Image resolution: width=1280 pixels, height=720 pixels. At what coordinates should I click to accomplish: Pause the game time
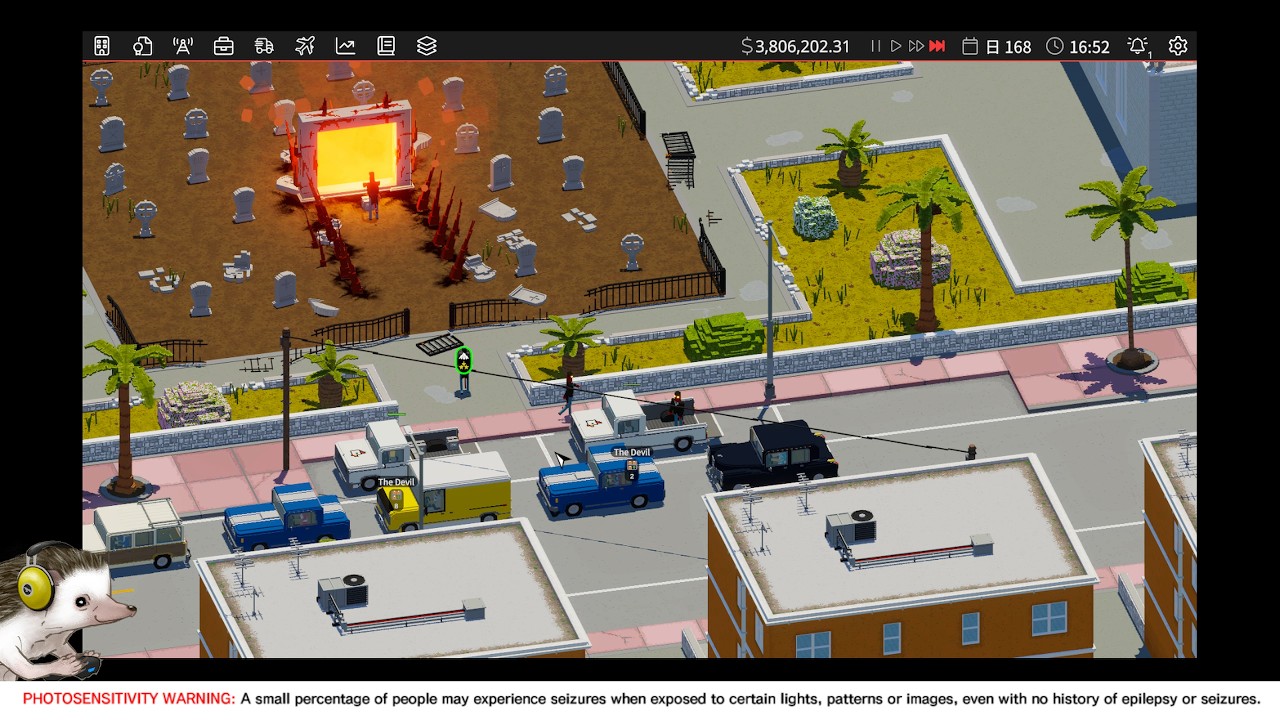(876, 46)
